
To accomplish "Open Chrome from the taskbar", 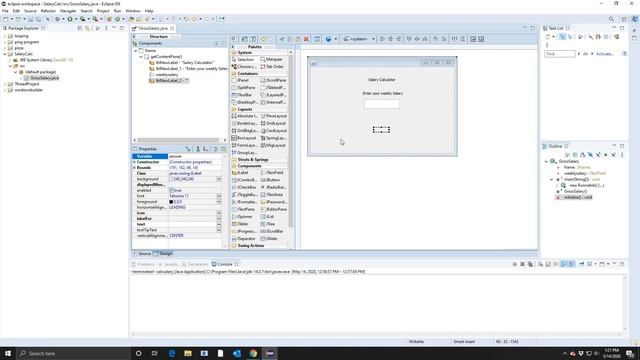I will [x=253, y=353].
